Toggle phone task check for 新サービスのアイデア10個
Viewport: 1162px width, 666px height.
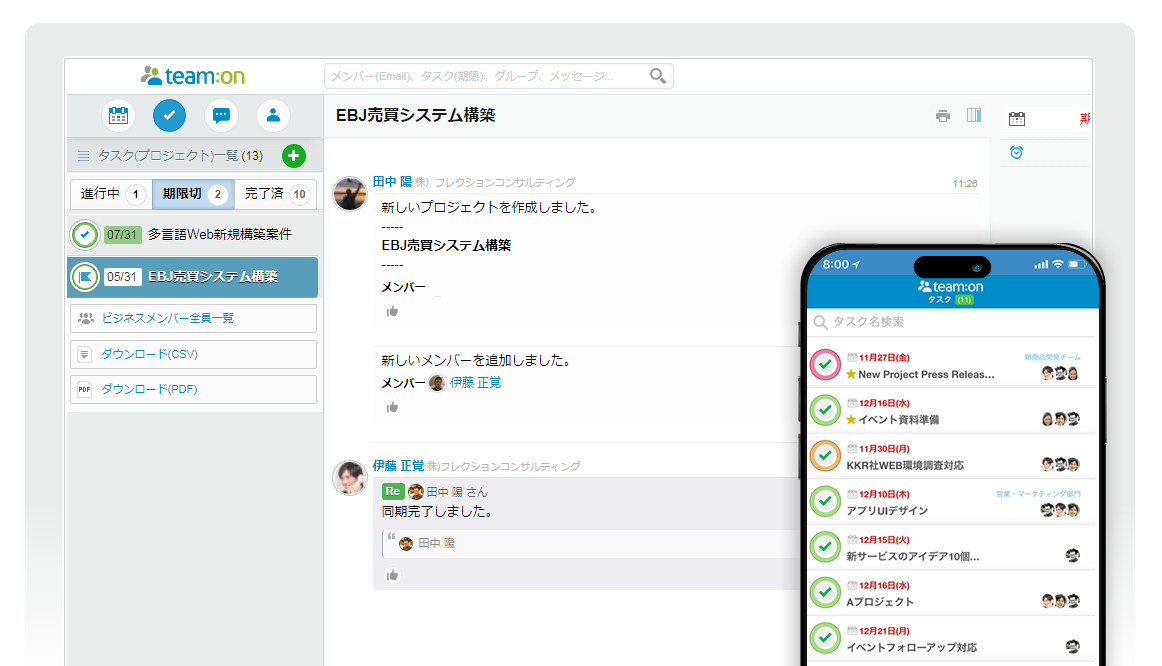coord(825,547)
